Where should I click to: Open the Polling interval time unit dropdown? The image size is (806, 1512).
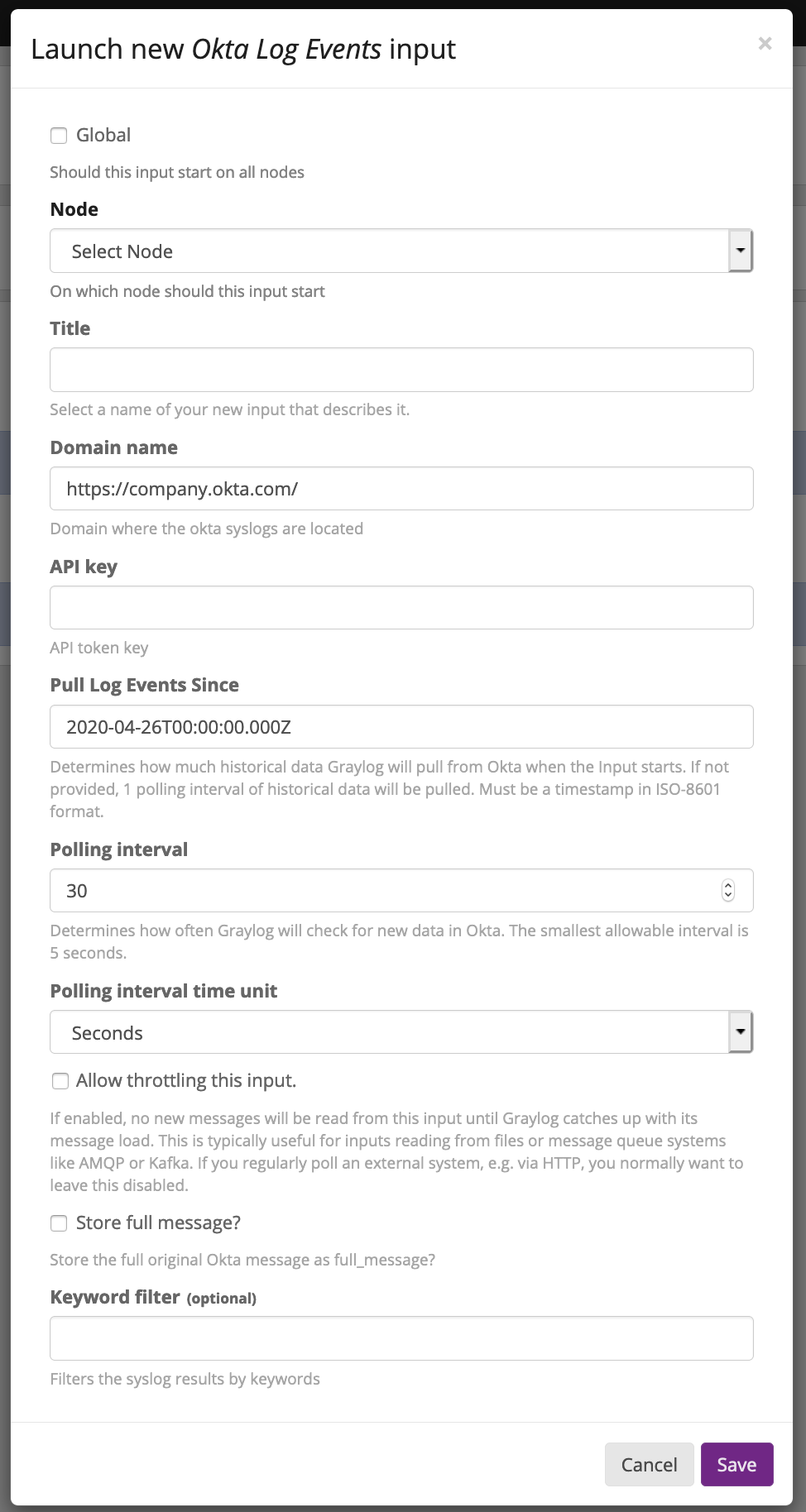pos(389,1032)
